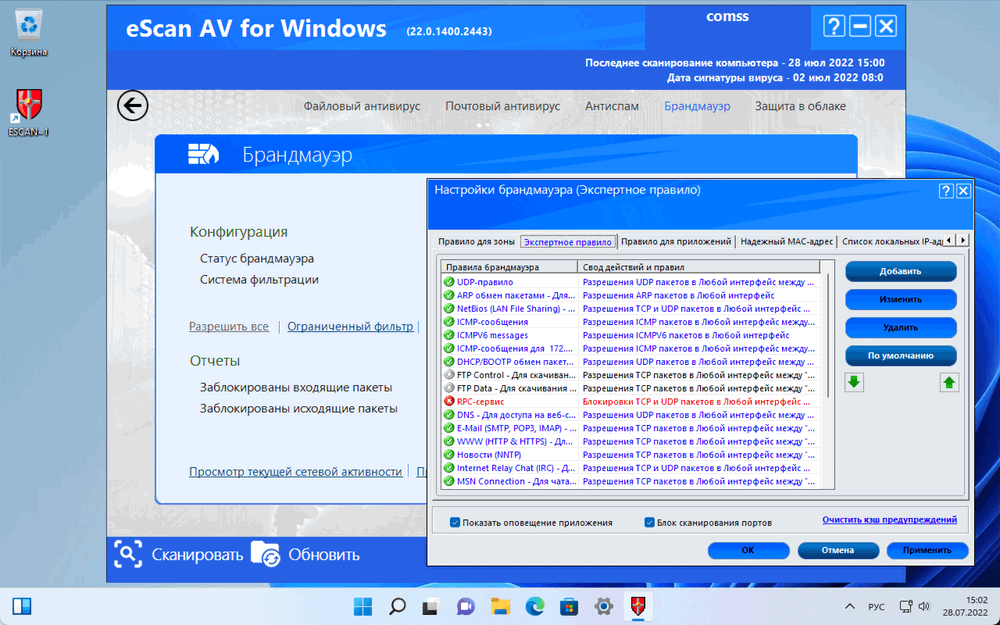Show hidden tray icons chevron
Image resolution: width=1000 pixels, height=625 pixels.
849,607
